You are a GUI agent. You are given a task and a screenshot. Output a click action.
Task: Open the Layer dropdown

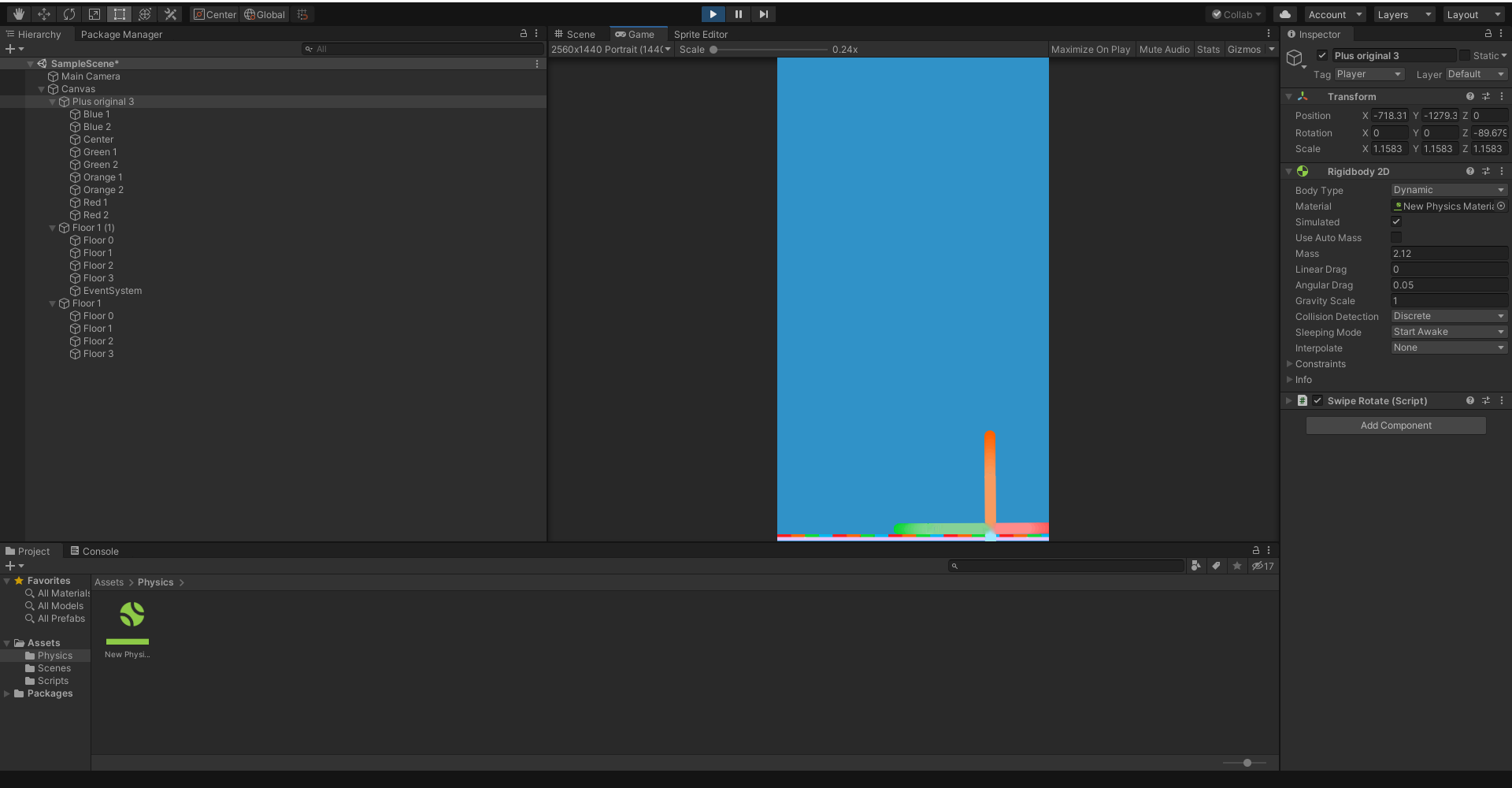tap(1477, 74)
